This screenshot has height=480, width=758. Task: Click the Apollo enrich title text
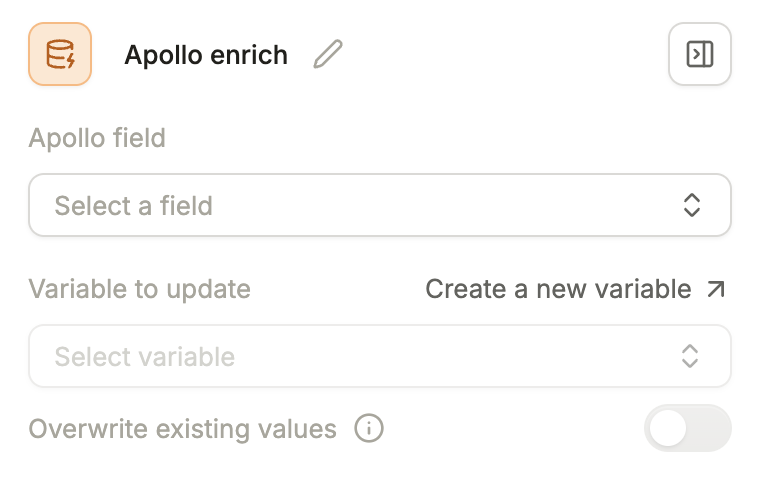pos(206,55)
